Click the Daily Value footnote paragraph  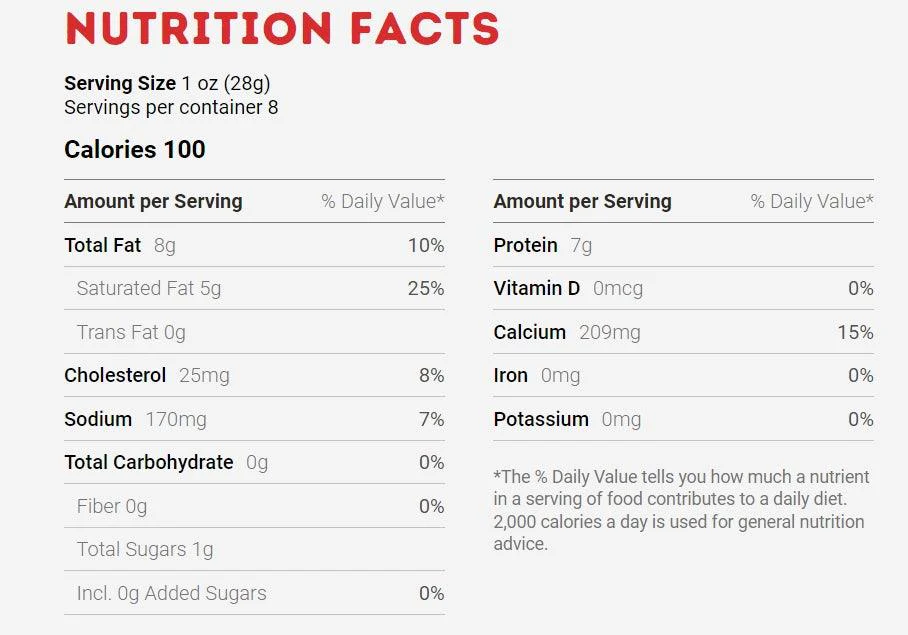pyautogui.click(x=681, y=510)
